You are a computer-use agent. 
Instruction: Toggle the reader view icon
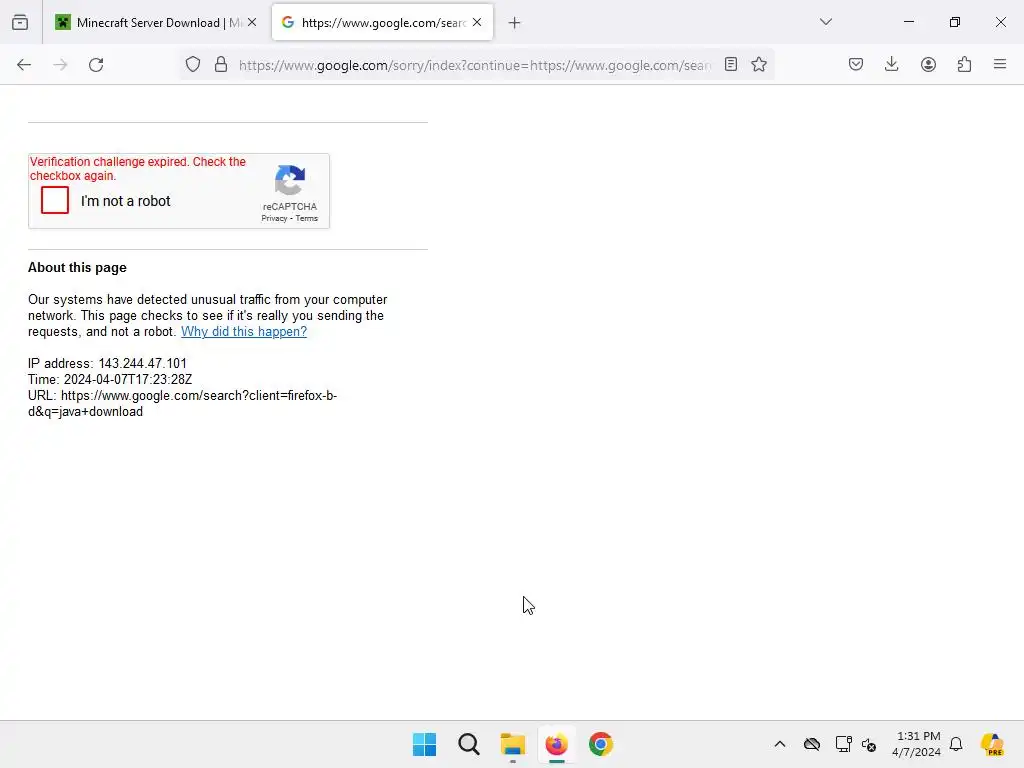point(731,65)
